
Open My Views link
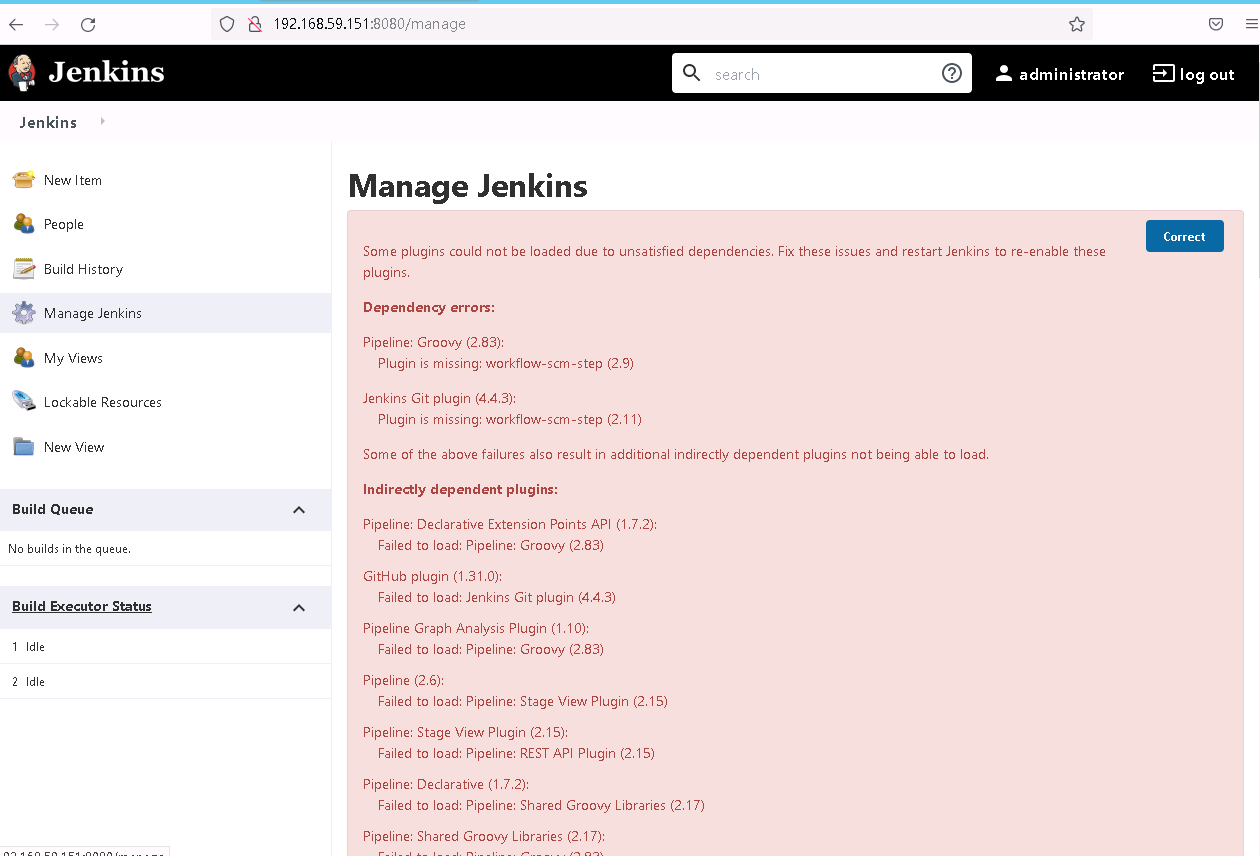[x=73, y=358]
